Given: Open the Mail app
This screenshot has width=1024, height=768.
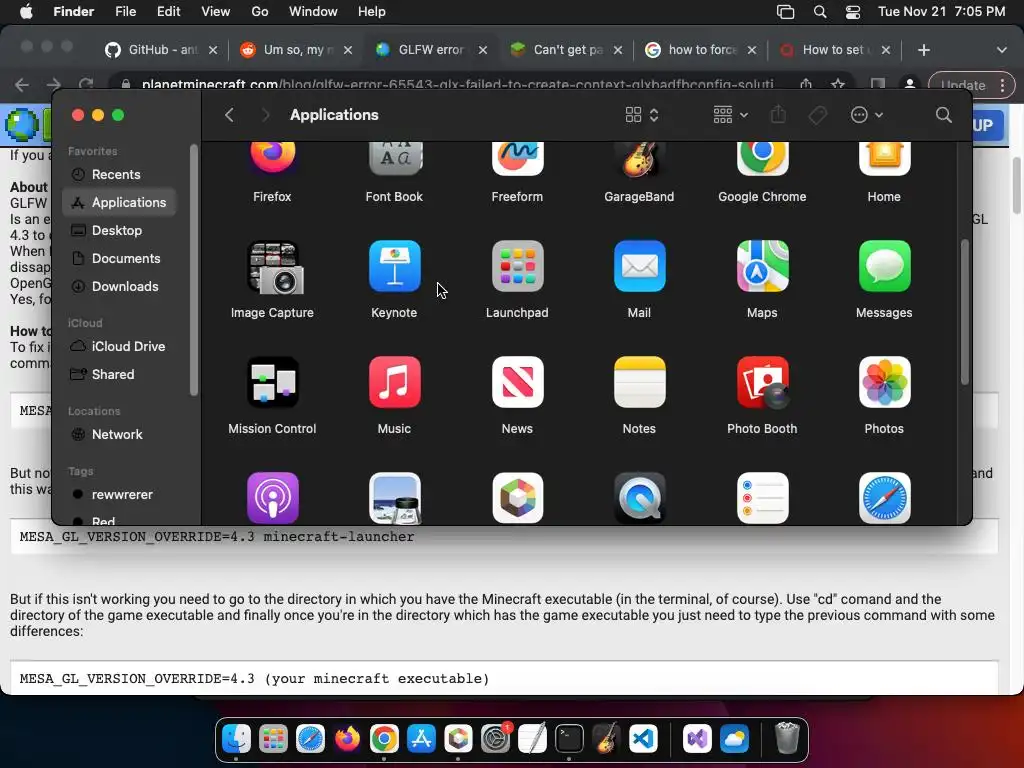Looking at the screenshot, I should [x=639, y=266].
